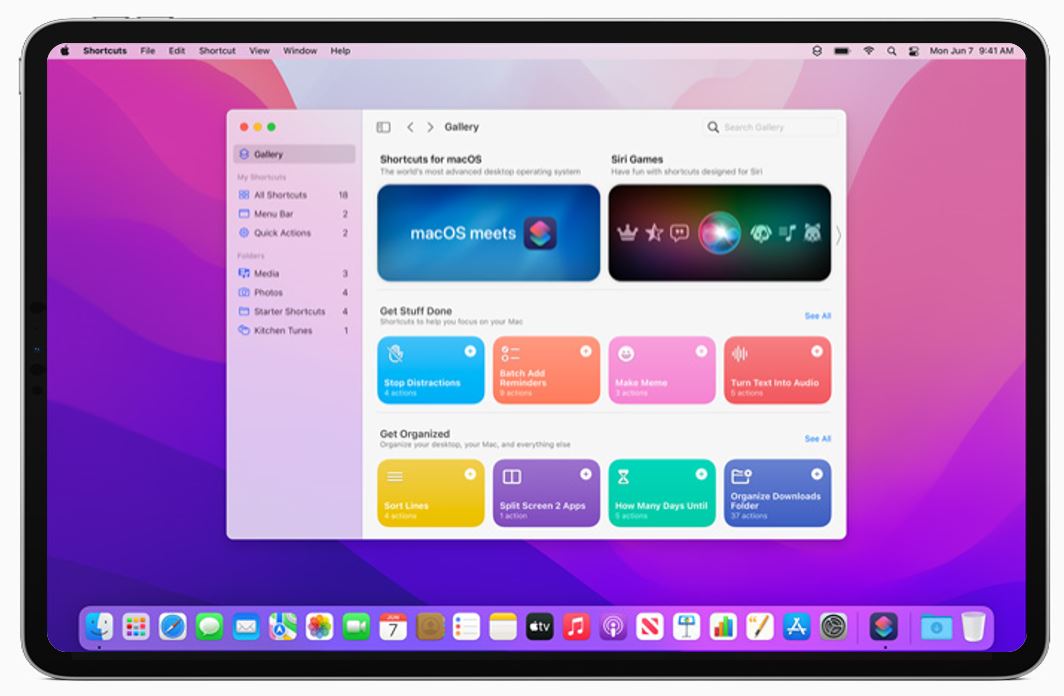Open Control Center in menu bar

point(913,51)
